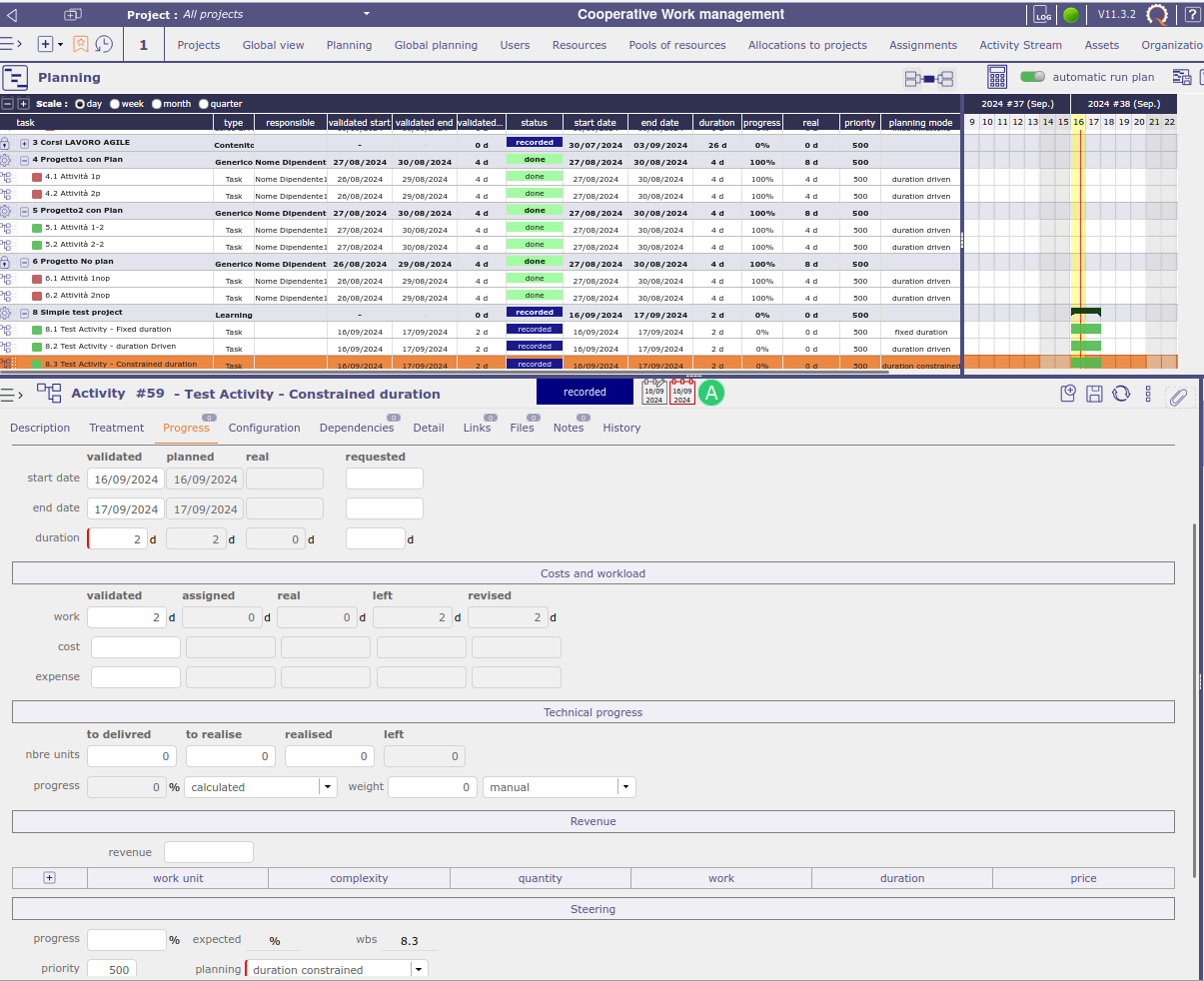
Task: Create a new item using copy-plus icon
Action: coord(1068,394)
